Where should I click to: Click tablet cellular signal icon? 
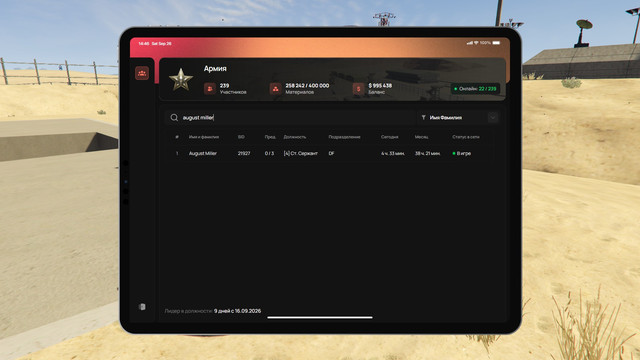pyautogui.click(x=470, y=43)
